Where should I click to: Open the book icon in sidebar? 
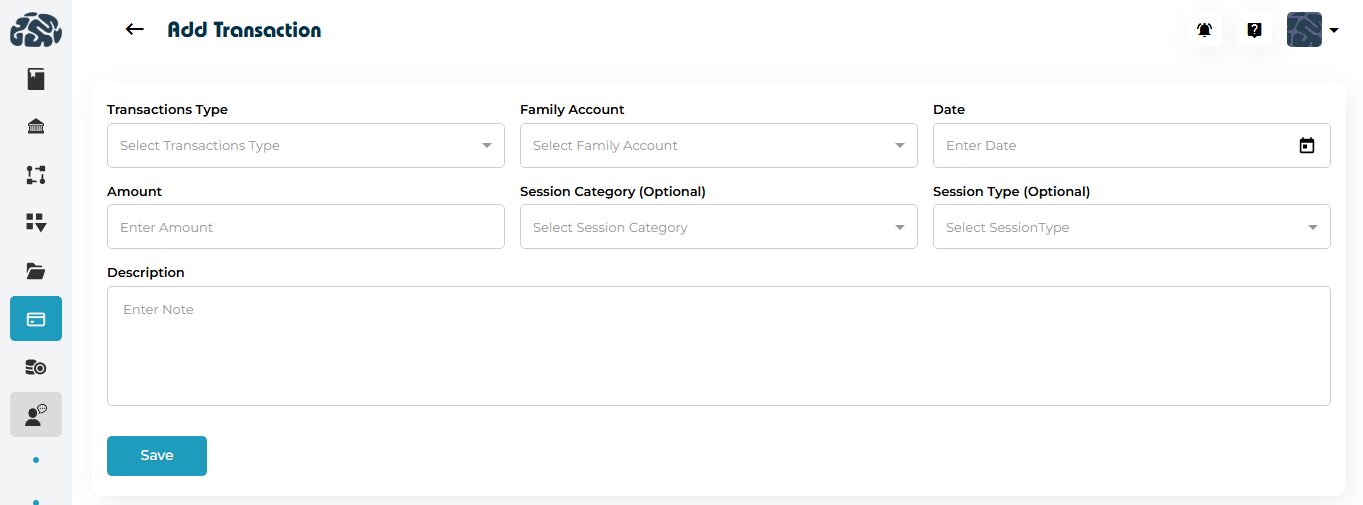tap(36, 79)
